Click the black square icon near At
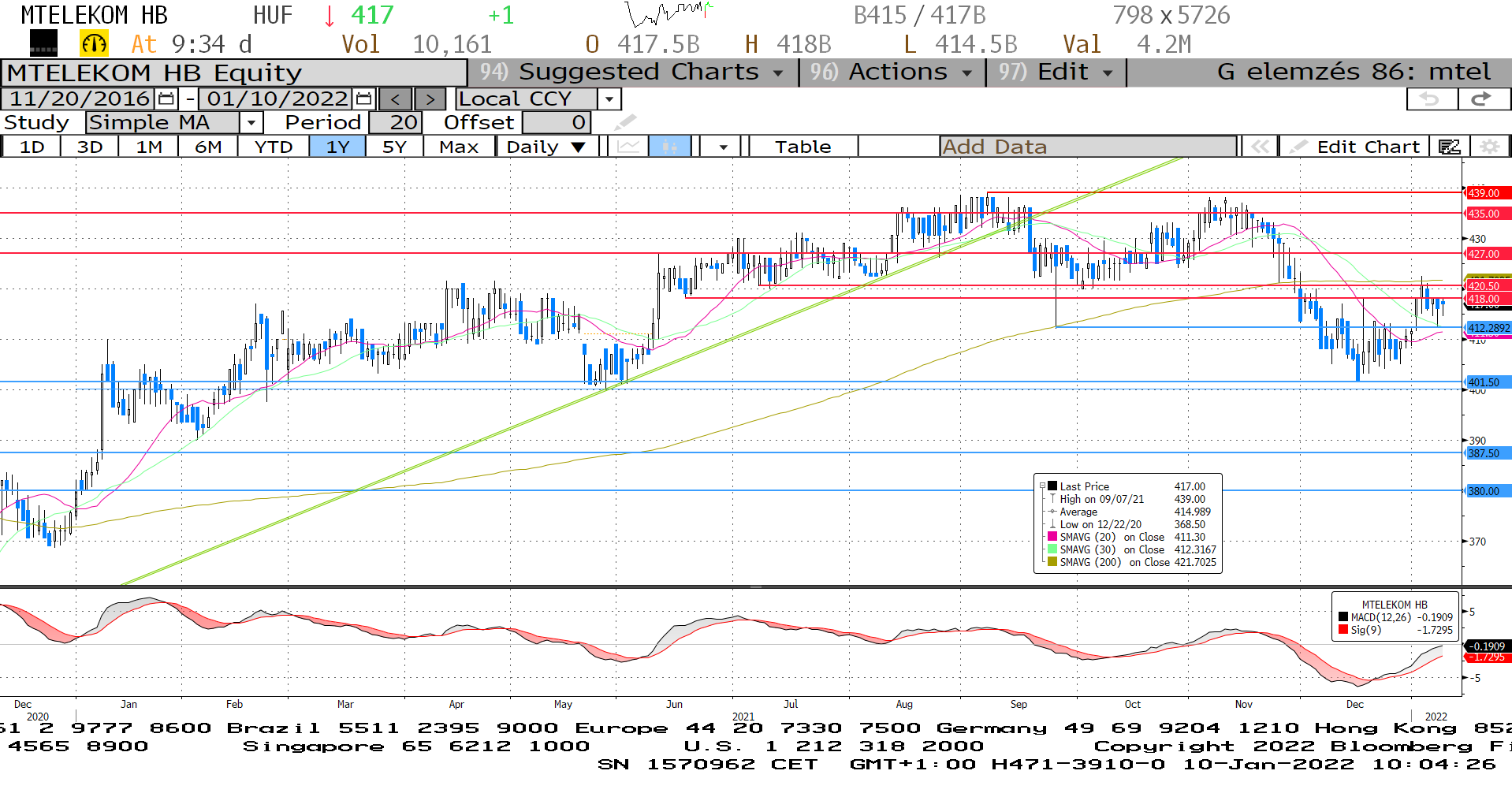Viewport: 1512px width, 808px height. pyautogui.click(x=43, y=43)
